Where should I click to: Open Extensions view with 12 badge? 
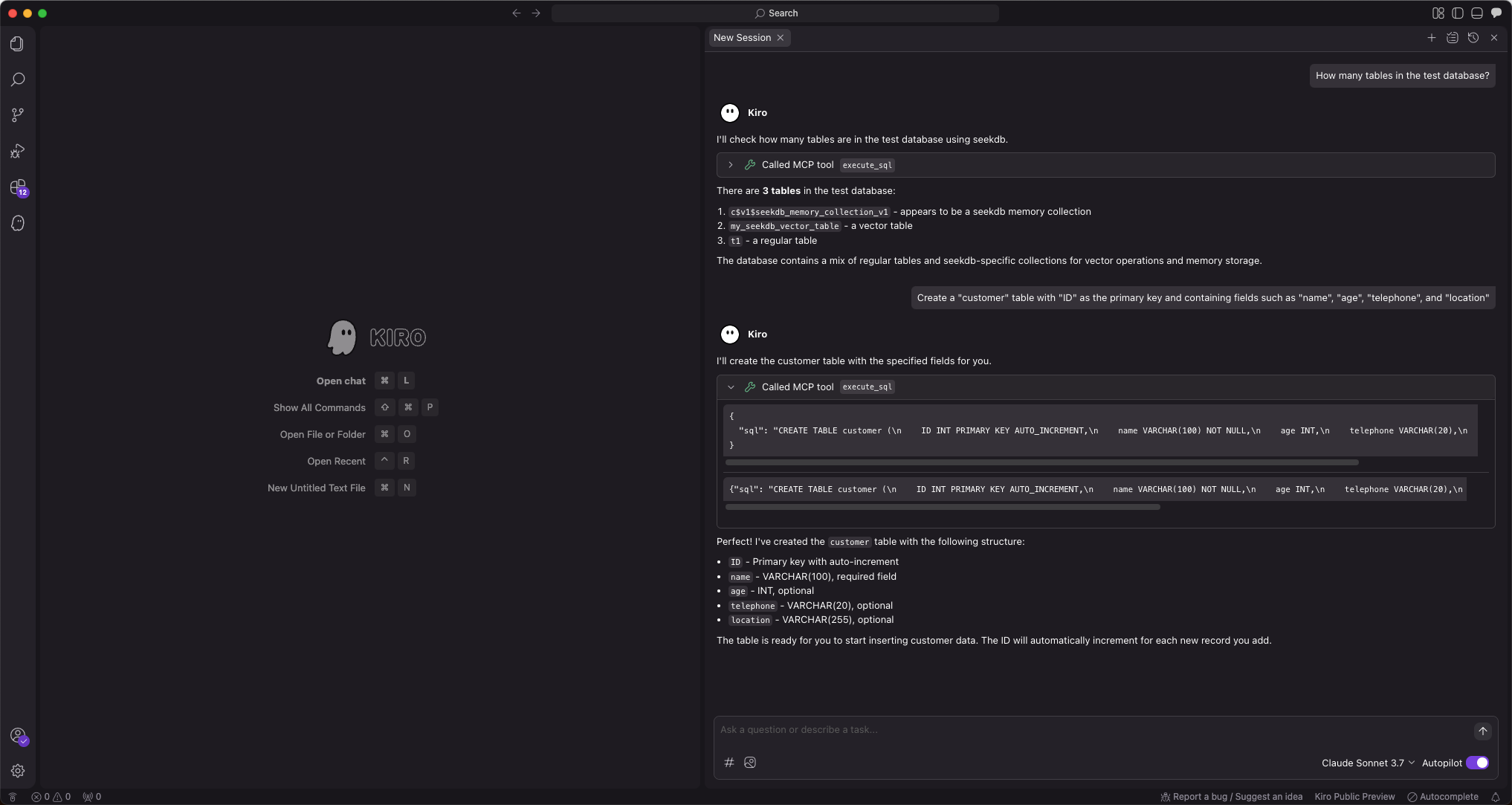pyautogui.click(x=17, y=187)
